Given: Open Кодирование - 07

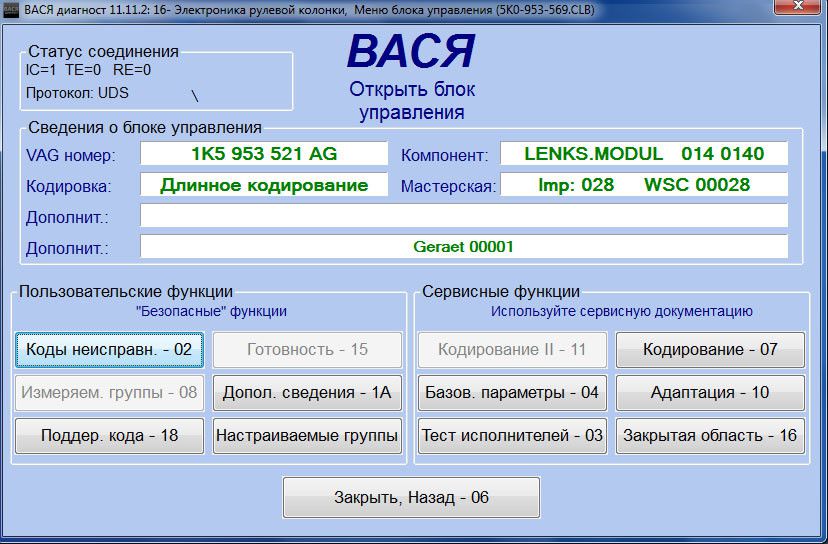Looking at the screenshot, I should pyautogui.click(x=710, y=350).
